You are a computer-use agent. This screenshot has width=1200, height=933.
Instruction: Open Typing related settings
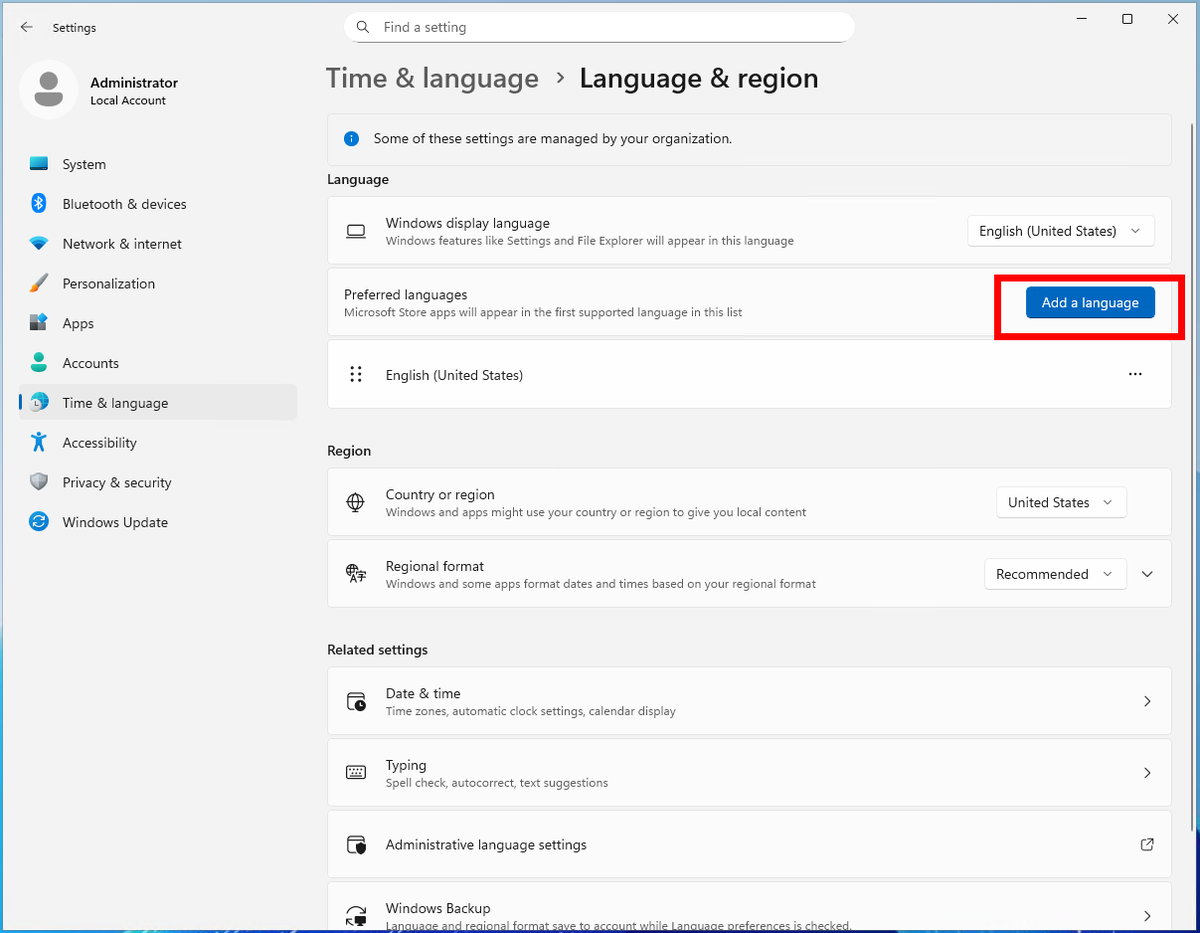(749, 773)
